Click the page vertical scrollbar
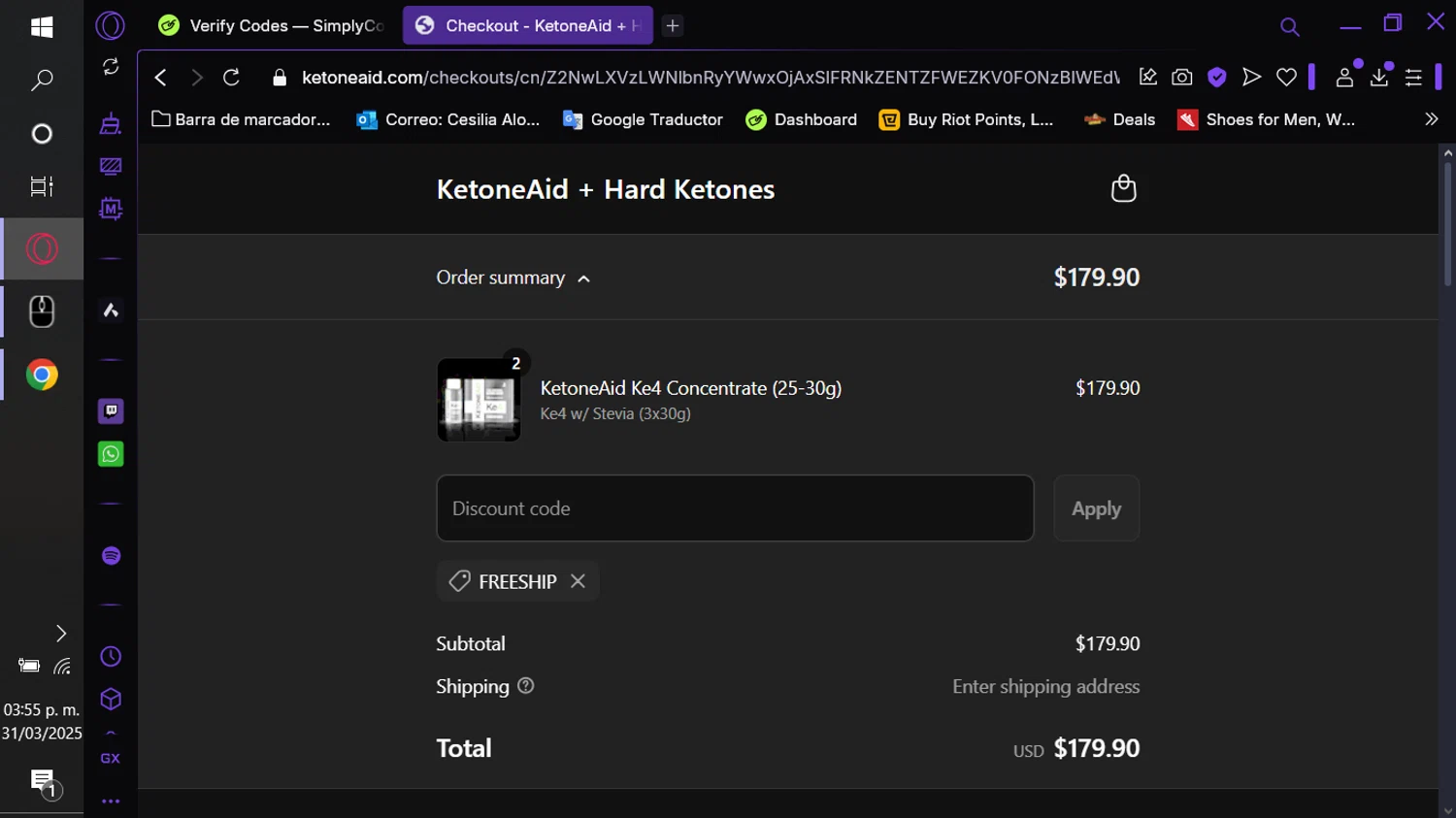The image size is (1456, 818). click(x=1447, y=223)
